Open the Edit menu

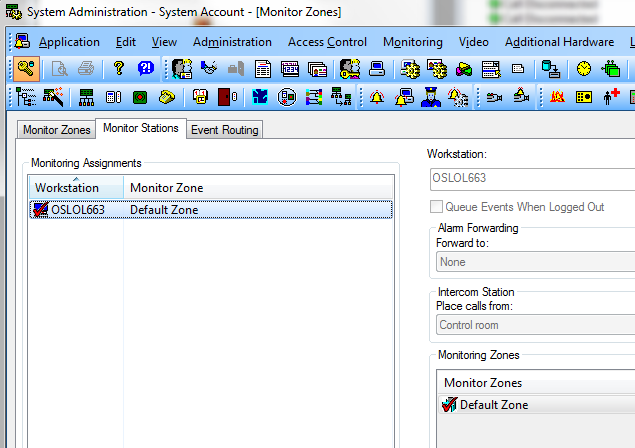click(x=126, y=42)
